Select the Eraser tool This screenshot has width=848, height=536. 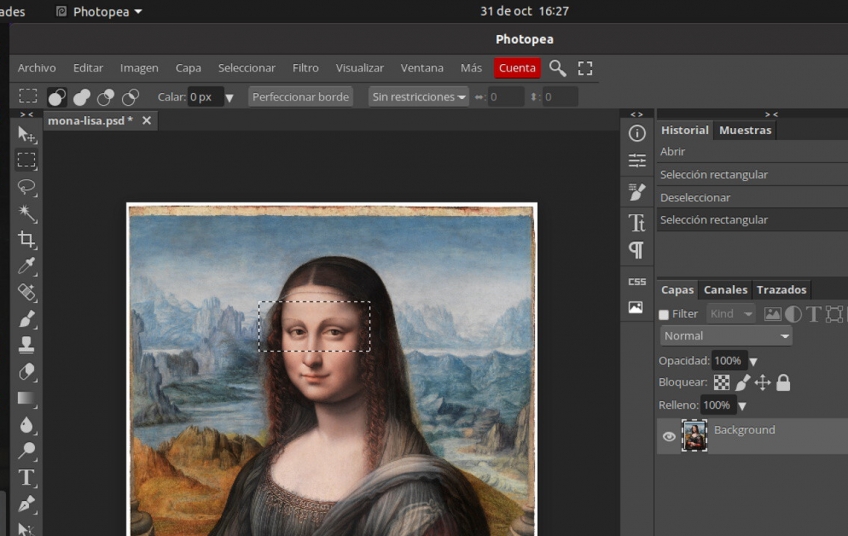coord(26,372)
